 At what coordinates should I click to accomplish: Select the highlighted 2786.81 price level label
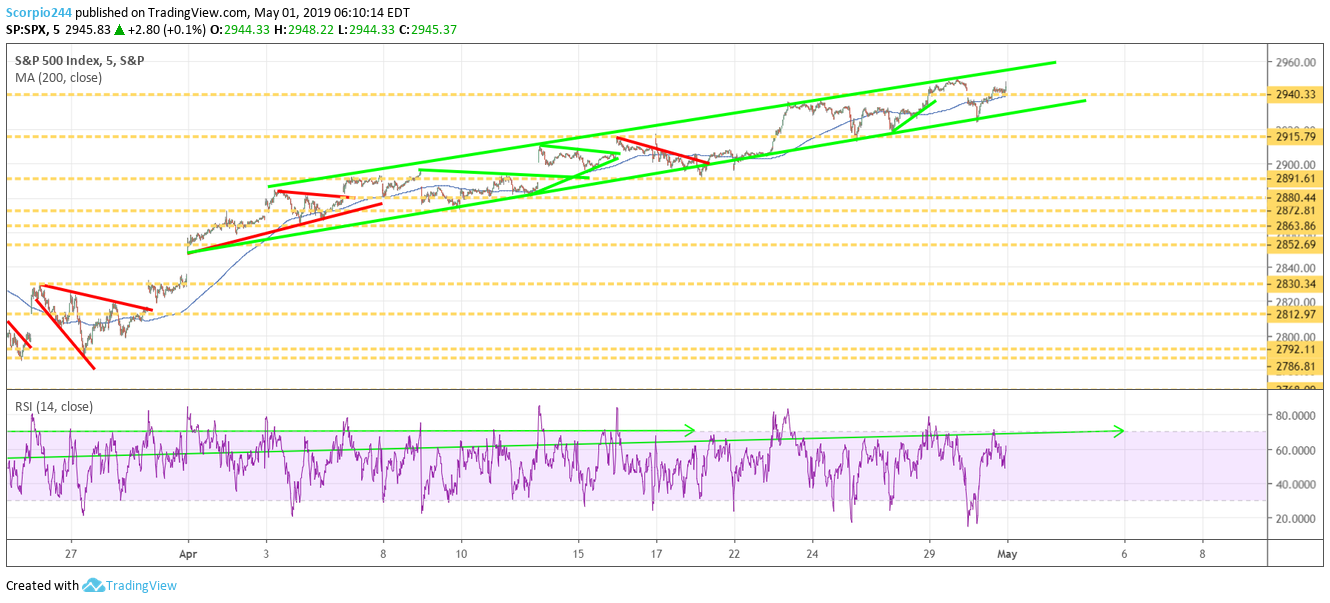1295,367
